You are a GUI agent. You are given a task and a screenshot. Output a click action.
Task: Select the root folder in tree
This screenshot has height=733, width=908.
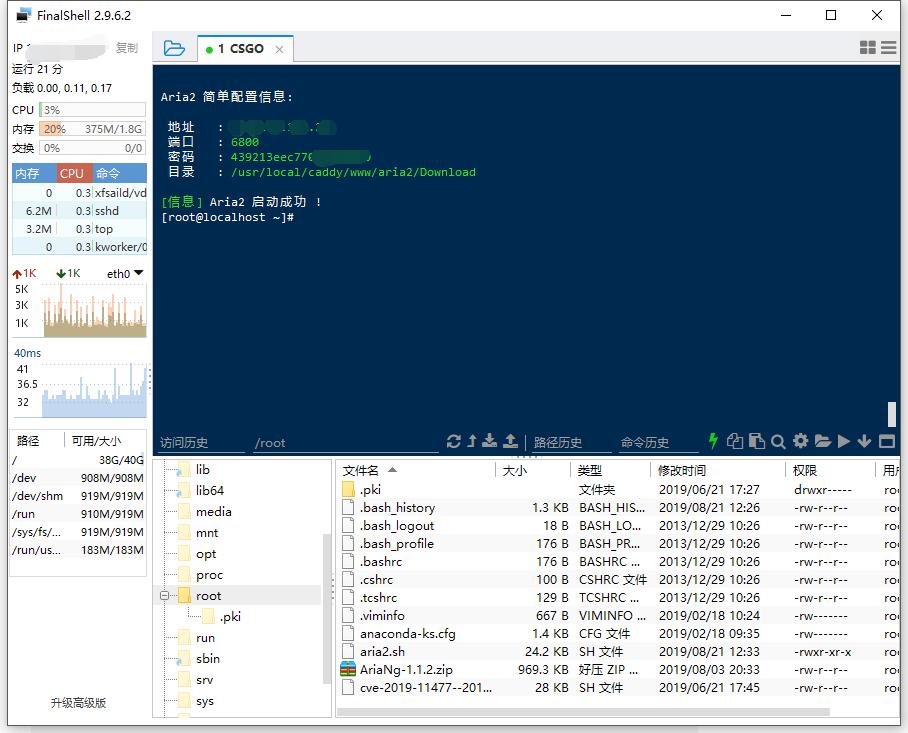click(208, 596)
